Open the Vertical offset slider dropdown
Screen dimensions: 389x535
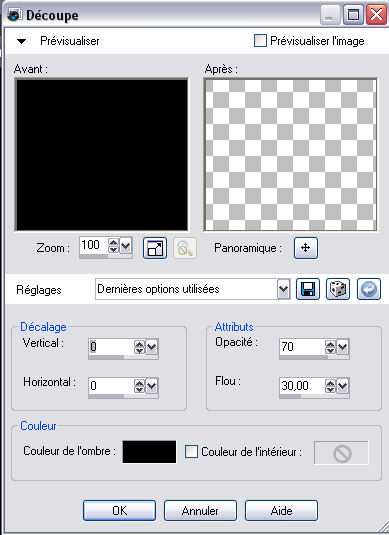151,347
